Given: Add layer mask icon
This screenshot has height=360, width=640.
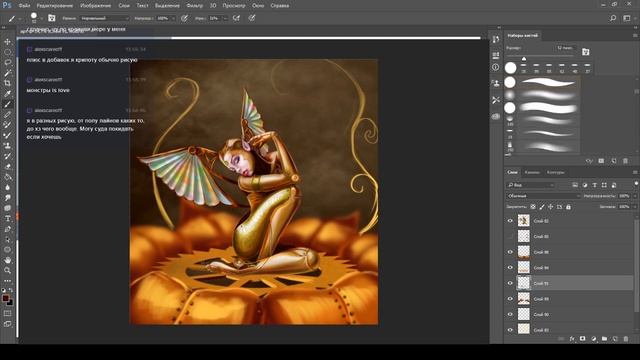Looking at the screenshot, I should tap(582, 339).
